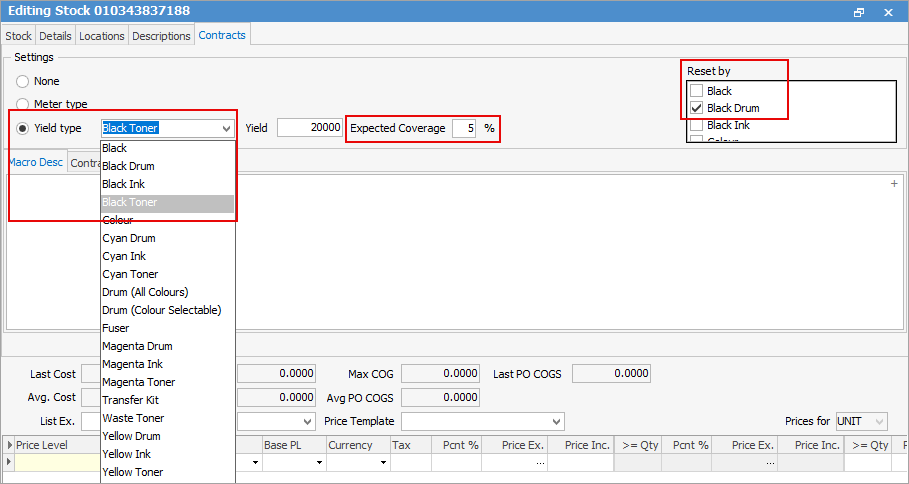Expand the Currency cell dropdown arrow
The height and width of the screenshot is (484, 909).
click(x=383, y=463)
